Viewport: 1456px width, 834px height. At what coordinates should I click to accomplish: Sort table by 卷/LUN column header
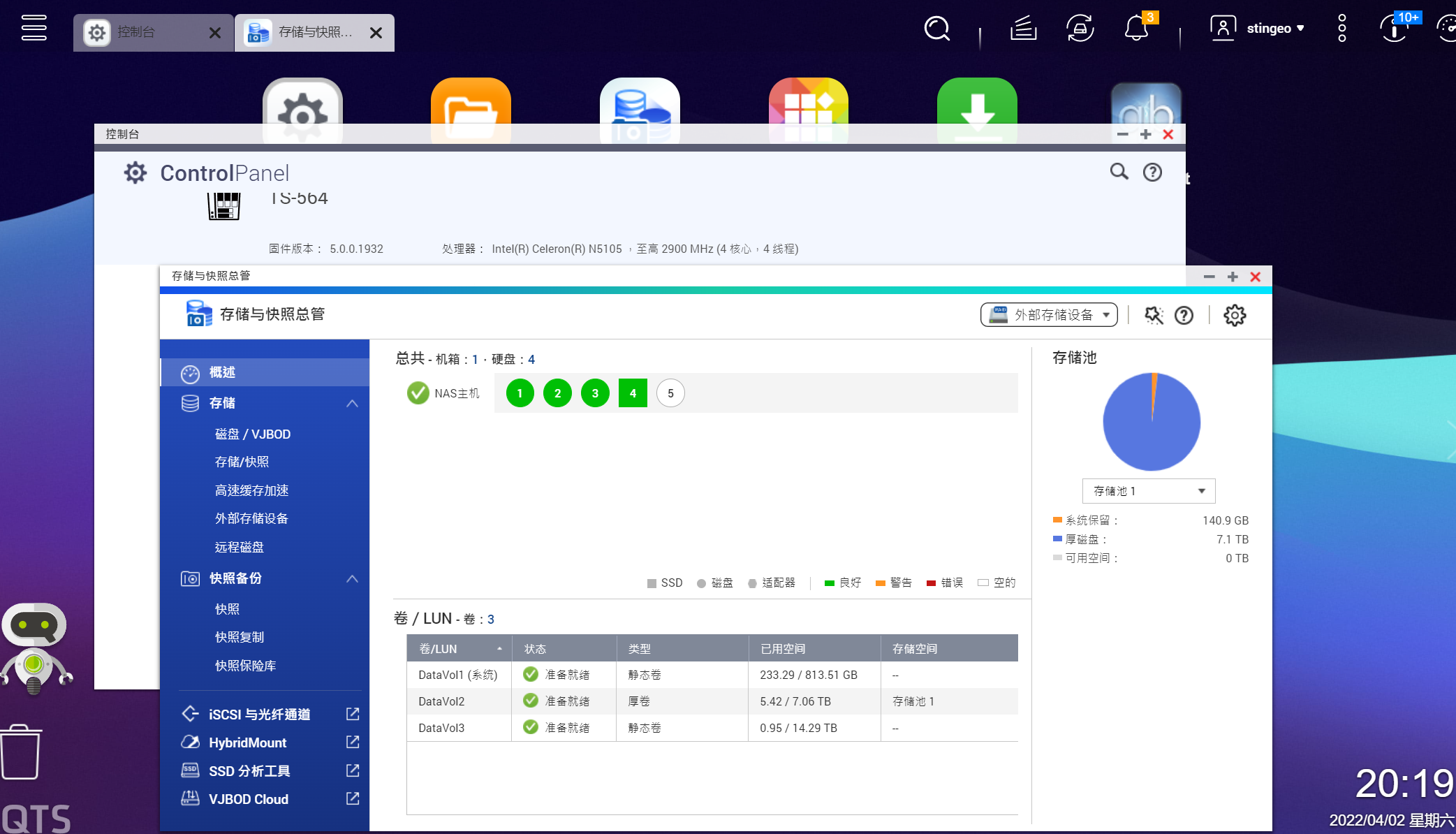click(x=459, y=648)
